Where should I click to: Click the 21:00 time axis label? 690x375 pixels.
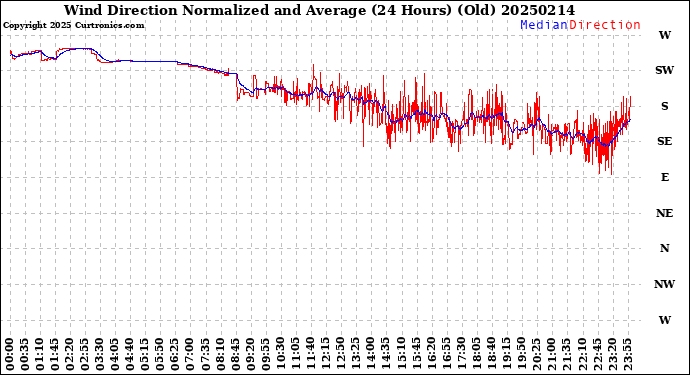point(551,355)
